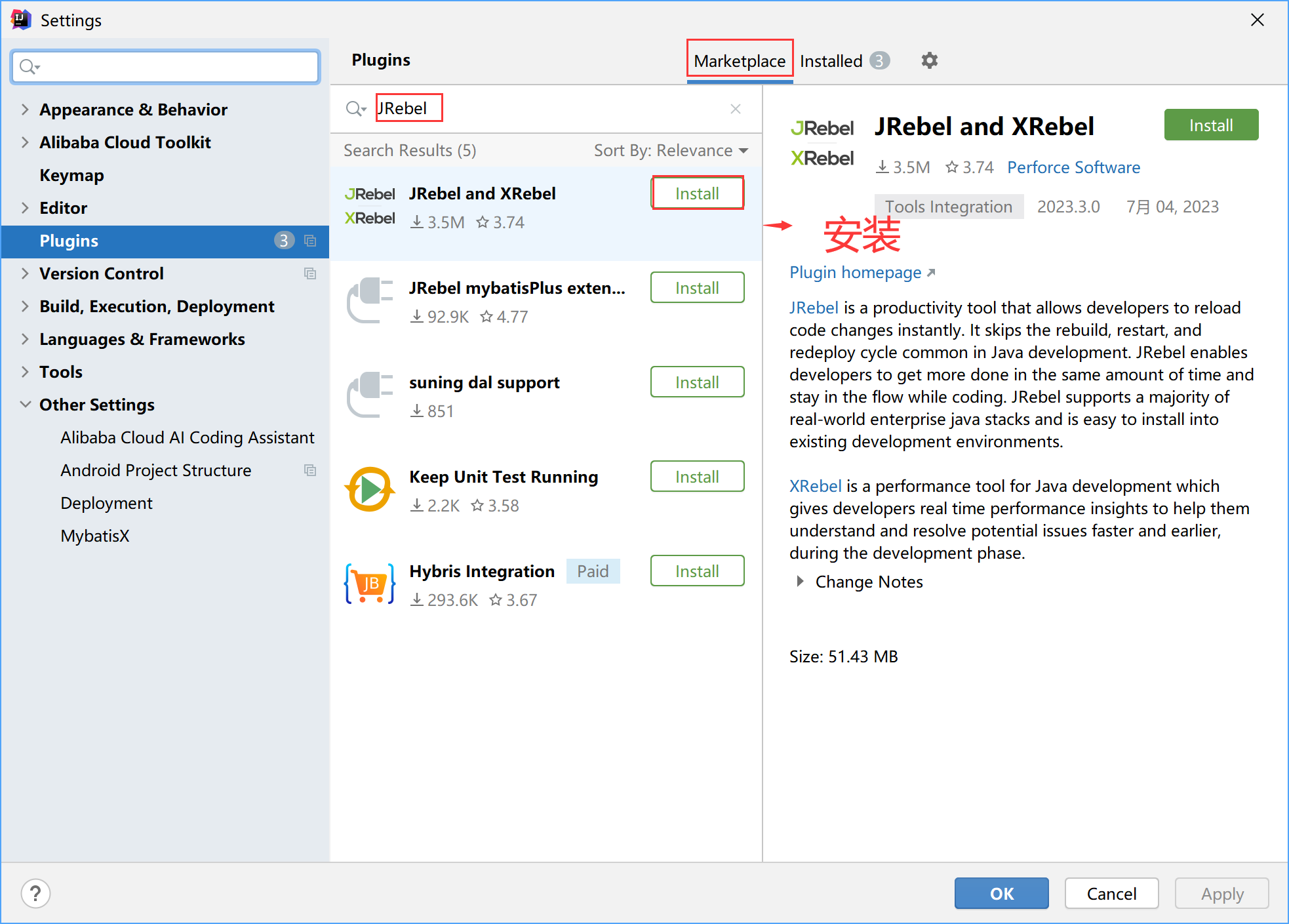Image resolution: width=1289 pixels, height=924 pixels.
Task: Expand the Editor settings section
Action: point(25,208)
